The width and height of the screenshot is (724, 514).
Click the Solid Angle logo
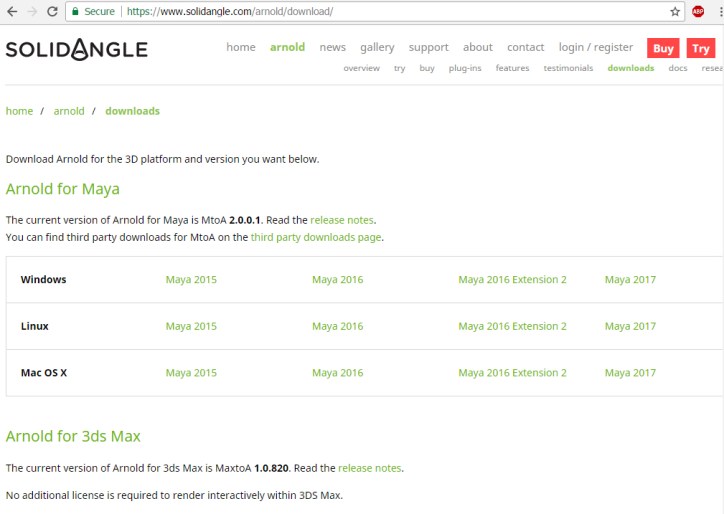(x=76, y=49)
